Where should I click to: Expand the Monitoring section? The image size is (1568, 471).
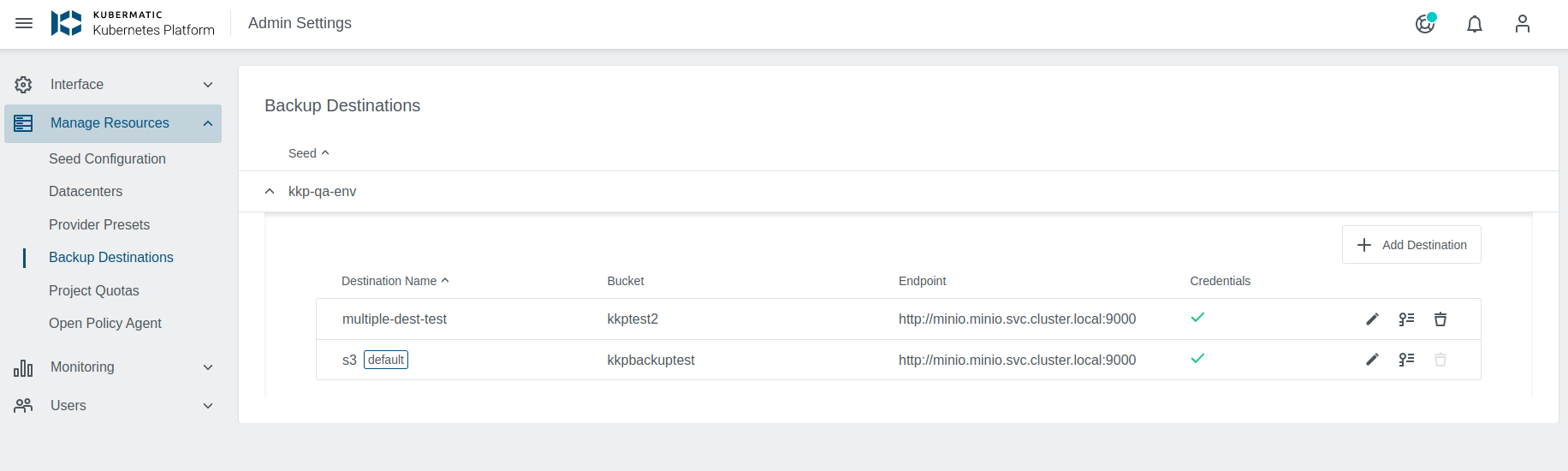[x=113, y=367]
